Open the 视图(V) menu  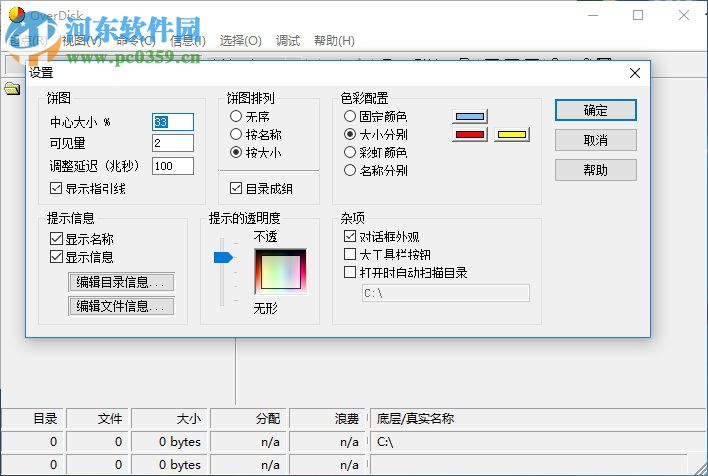click(x=82, y=41)
